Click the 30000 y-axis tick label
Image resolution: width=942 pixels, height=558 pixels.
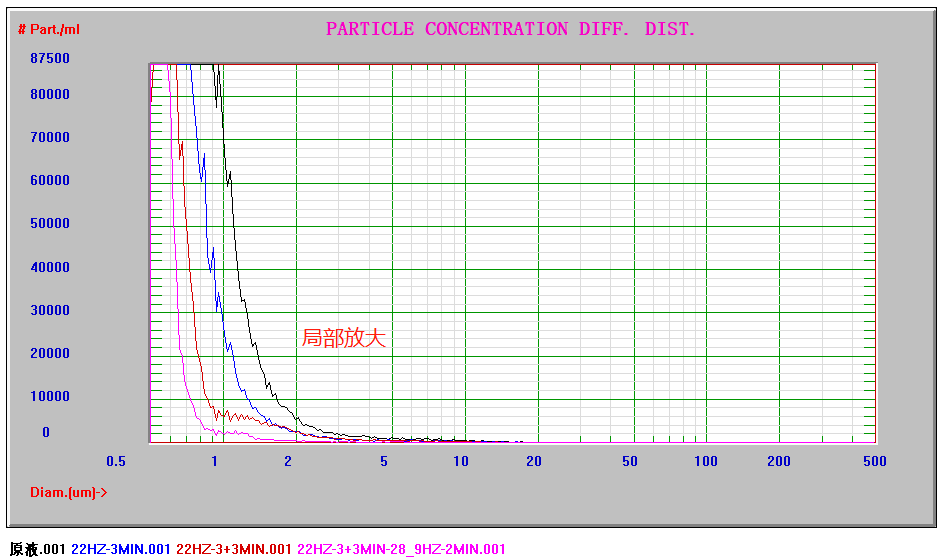(x=50, y=310)
